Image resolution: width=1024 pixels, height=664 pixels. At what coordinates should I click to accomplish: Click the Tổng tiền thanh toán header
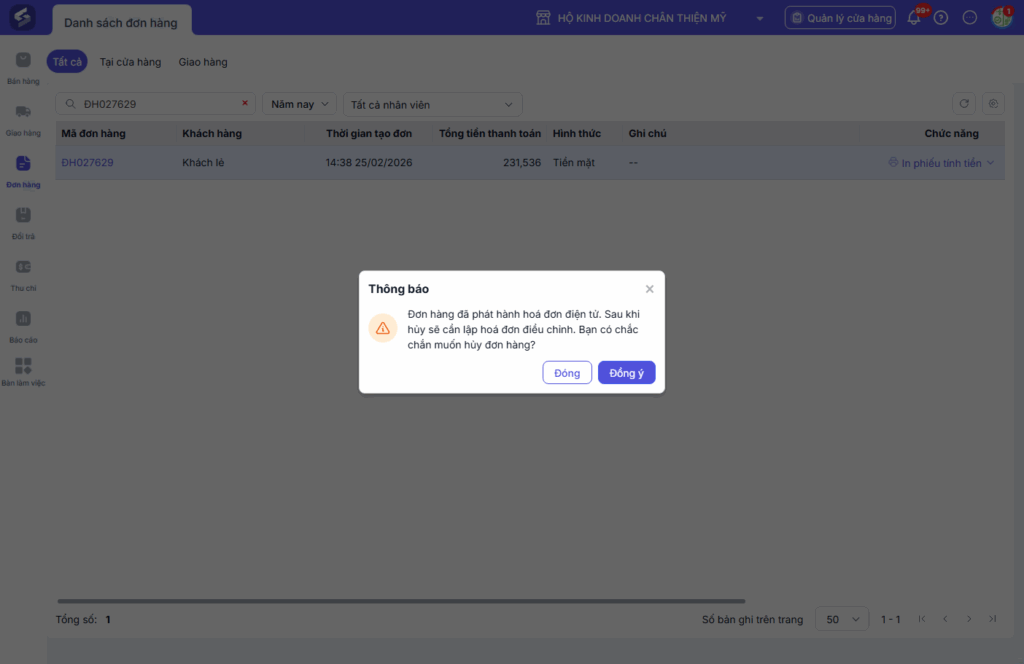pyautogui.click(x=490, y=133)
